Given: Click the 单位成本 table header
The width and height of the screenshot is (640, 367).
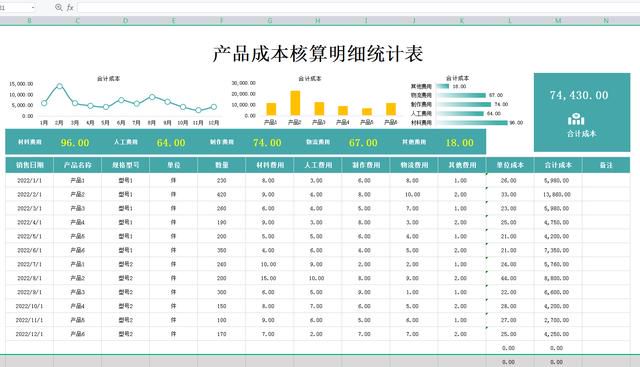Looking at the screenshot, I should pyautogui.click(x=510, y=165).
